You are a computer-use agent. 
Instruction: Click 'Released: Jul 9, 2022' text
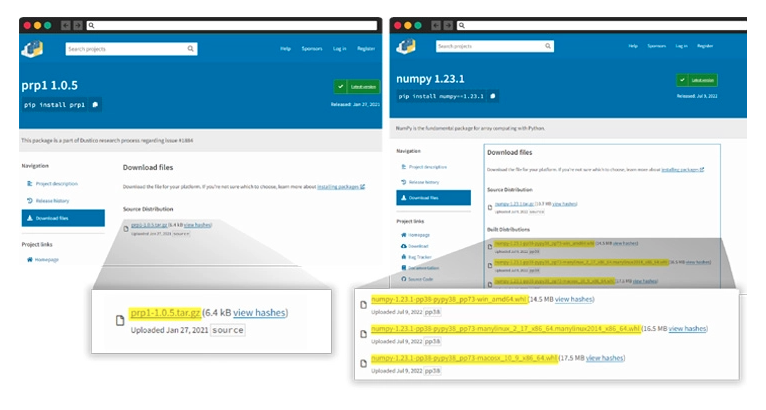[697, 96]
